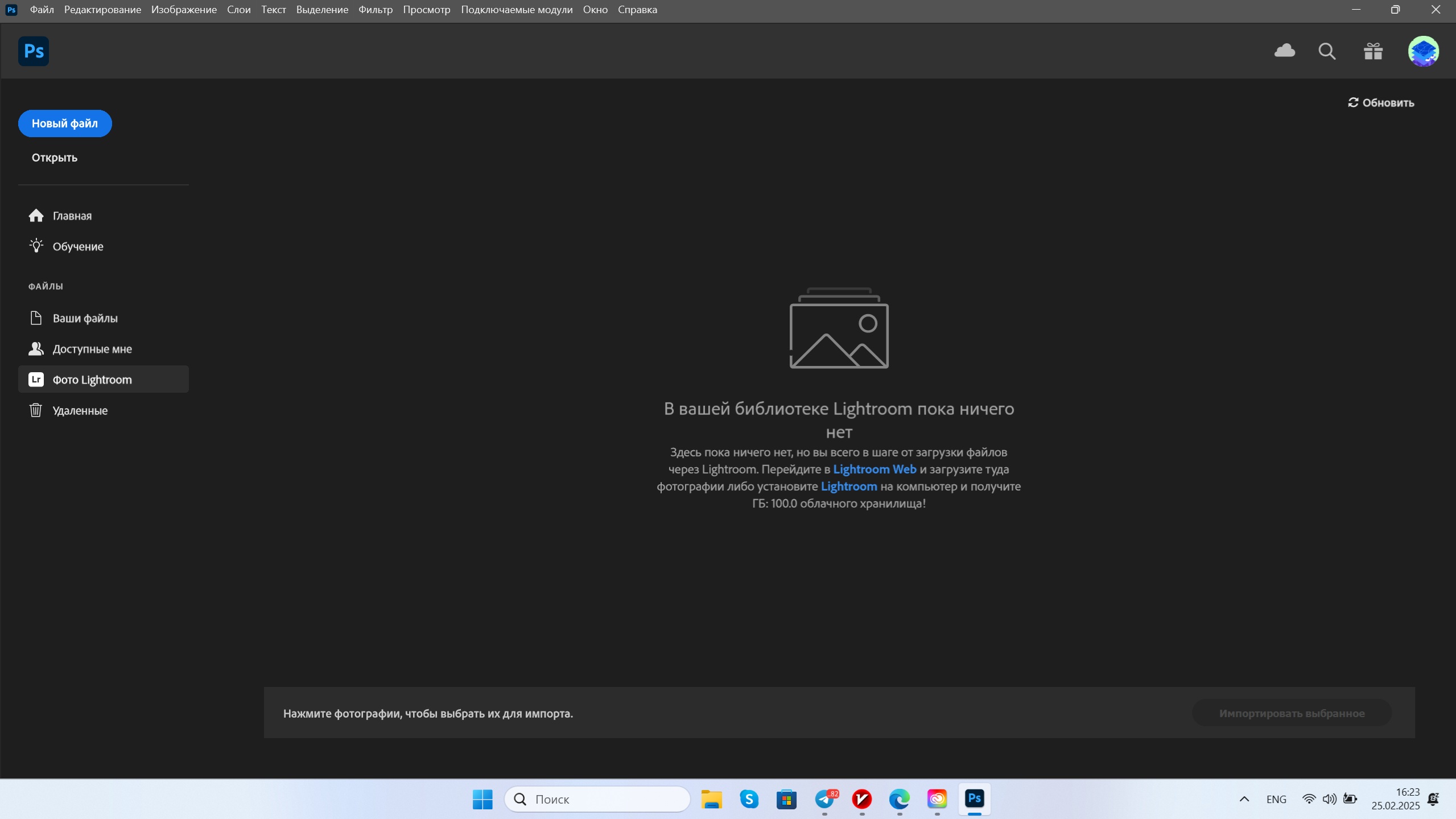This screenshot has height=819, width=1456.
Task: Click the Открыть button
Action: pyautogui.click(x=55, y=158)
